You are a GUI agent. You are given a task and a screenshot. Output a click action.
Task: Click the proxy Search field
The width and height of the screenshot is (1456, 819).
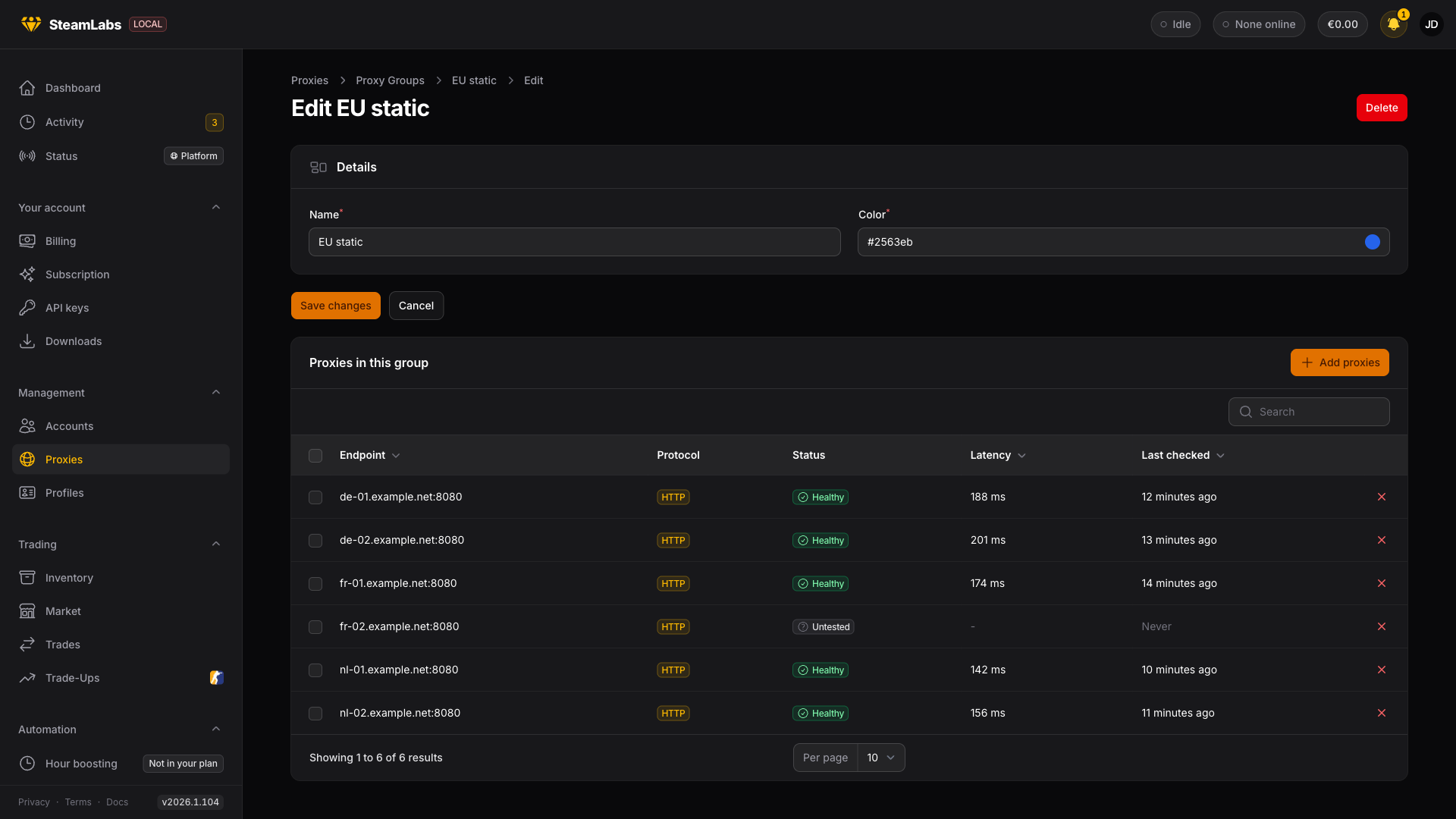[1309, 412]
